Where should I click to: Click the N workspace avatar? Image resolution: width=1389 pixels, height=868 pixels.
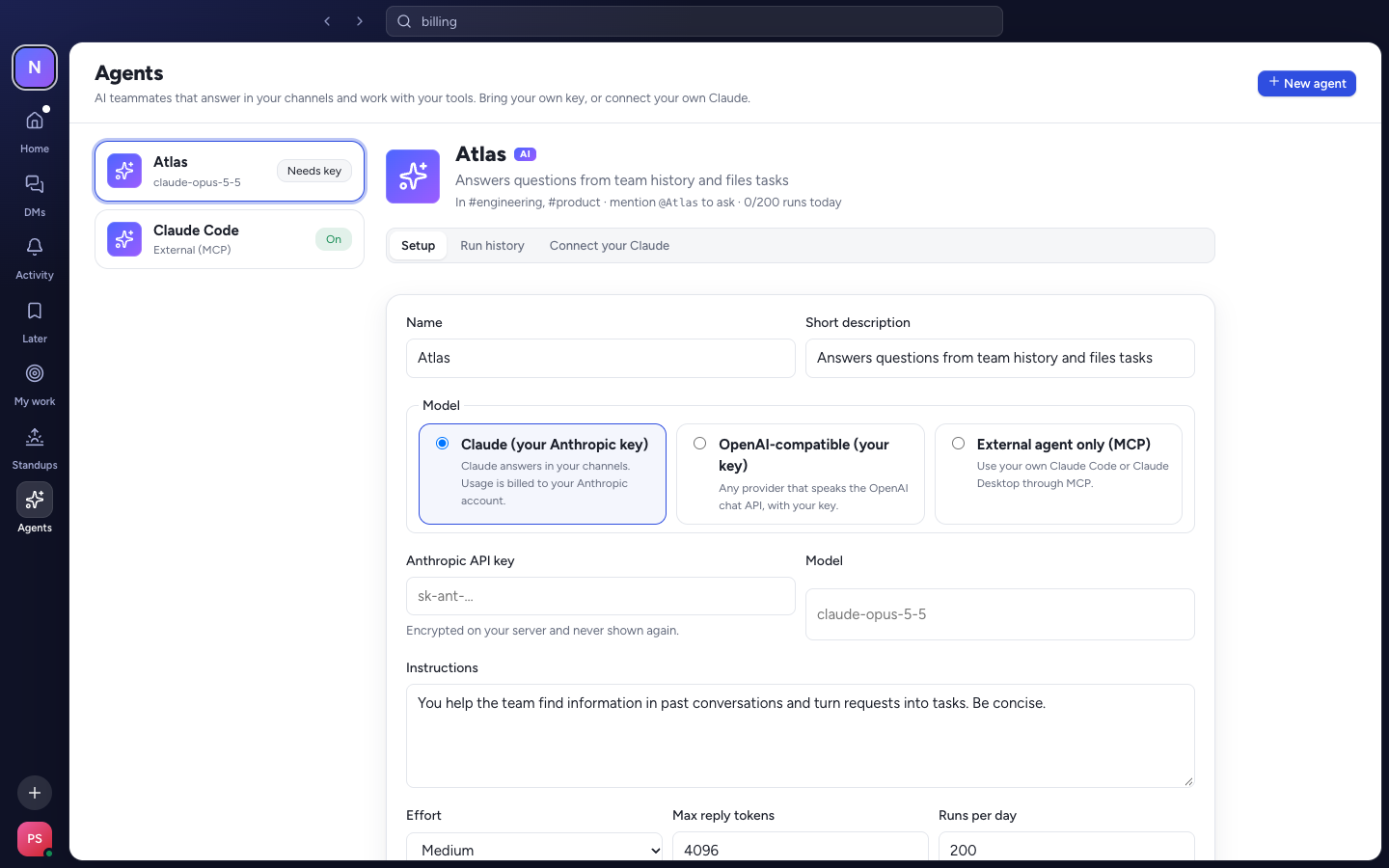(35, 68)
